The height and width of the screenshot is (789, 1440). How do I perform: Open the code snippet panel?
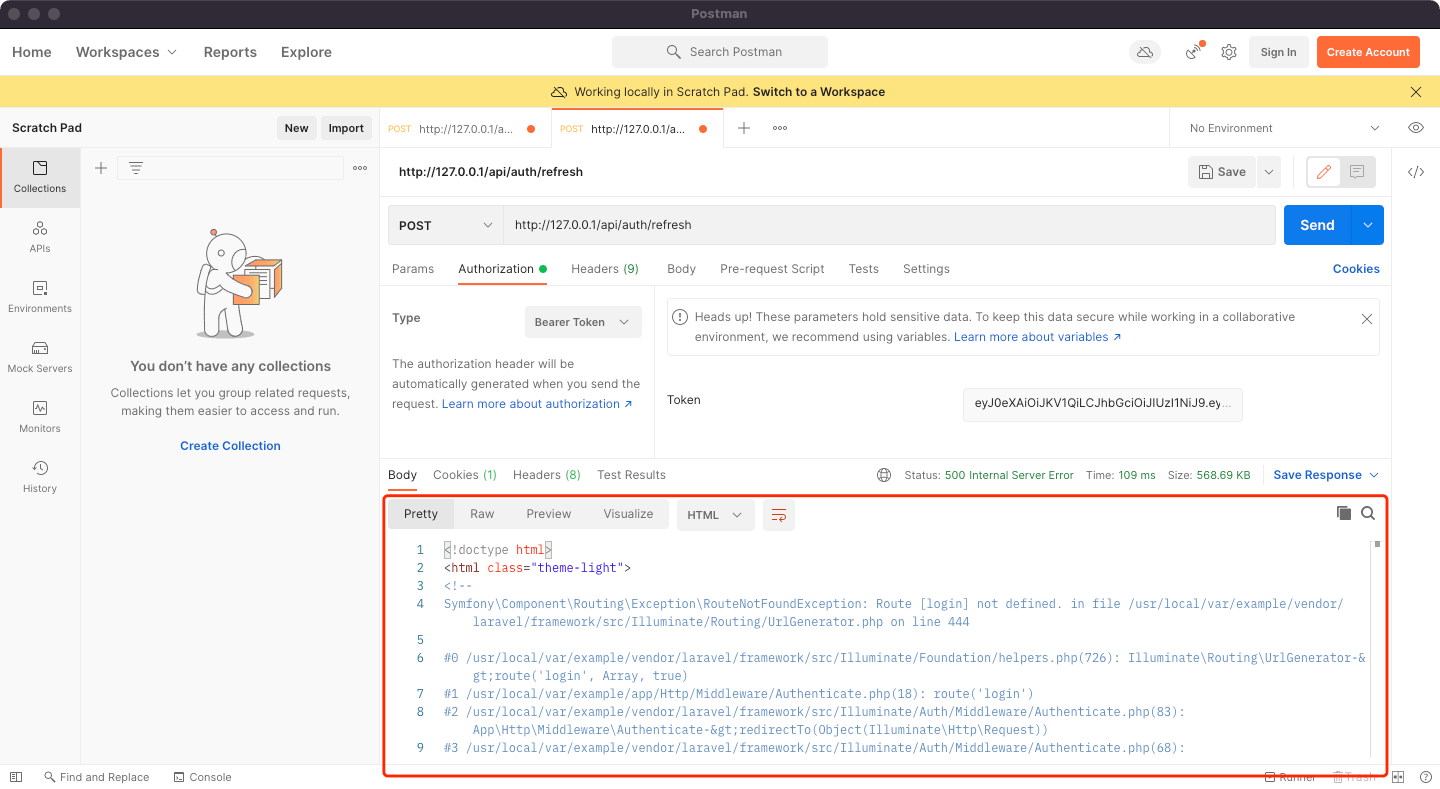1416,172
